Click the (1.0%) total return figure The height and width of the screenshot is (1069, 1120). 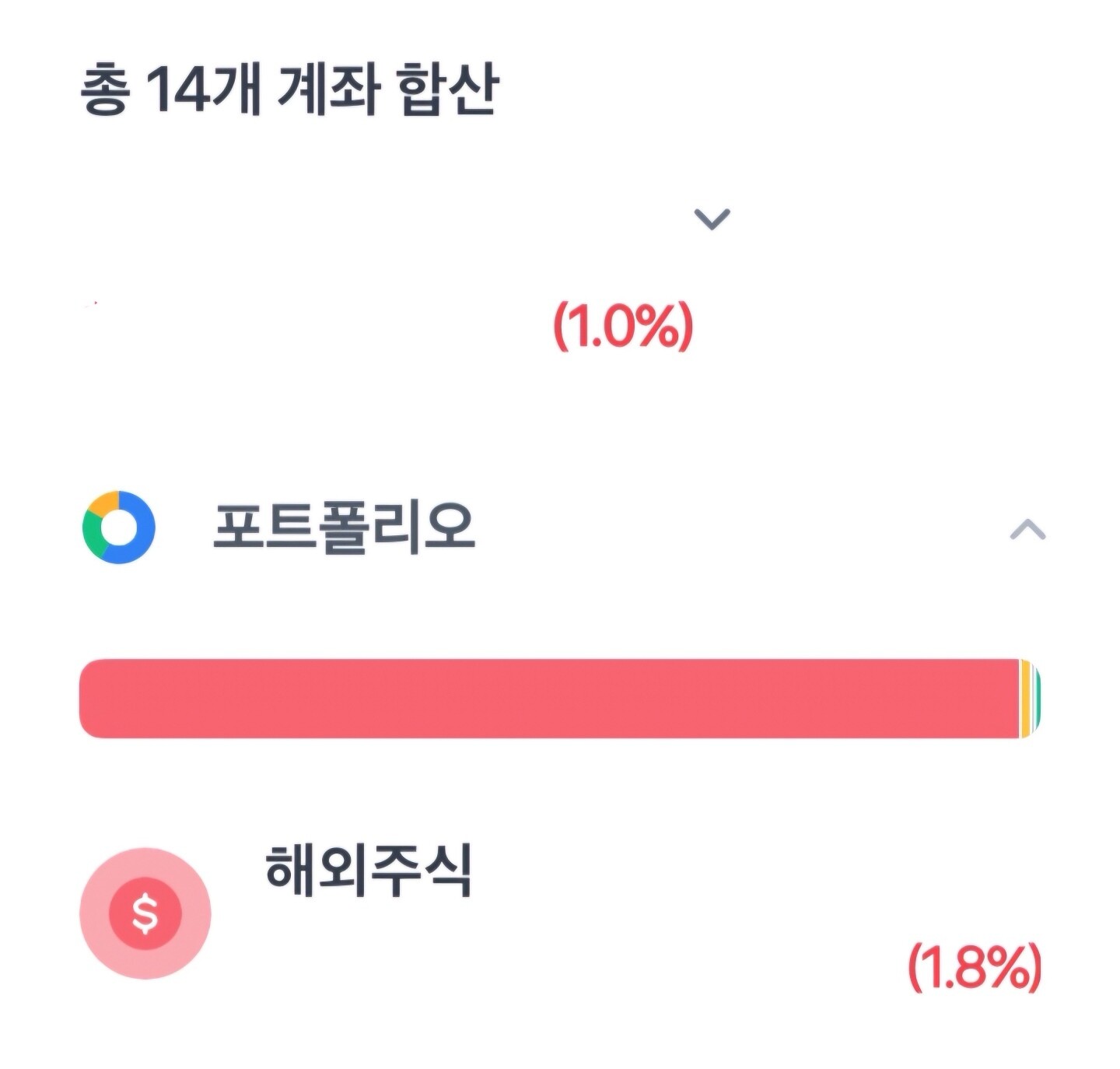[622, 327]
